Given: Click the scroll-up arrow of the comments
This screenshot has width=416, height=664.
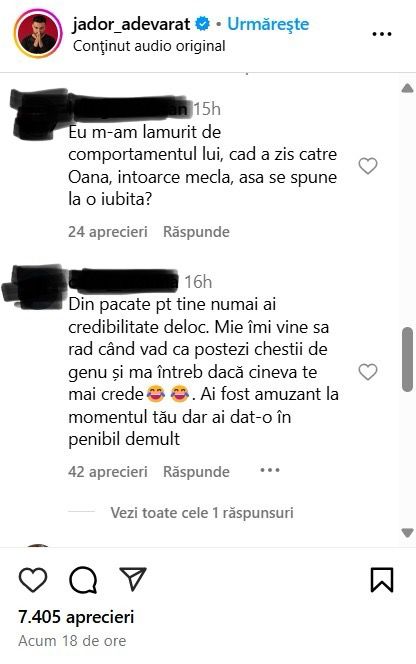Looking at the screenshot, I should (x=407, y=88).
